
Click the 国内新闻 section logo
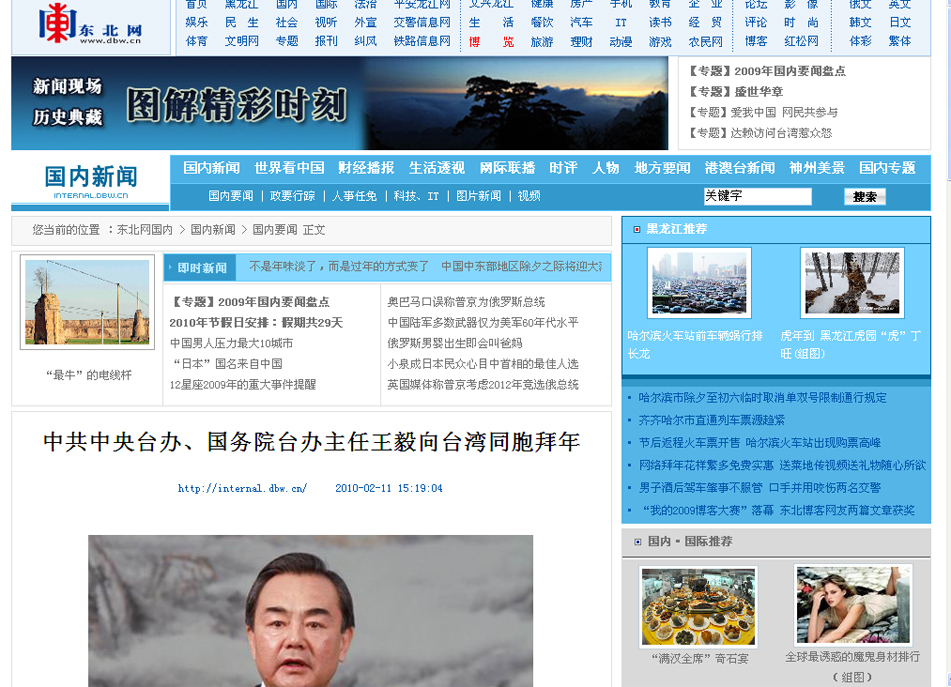90,181
